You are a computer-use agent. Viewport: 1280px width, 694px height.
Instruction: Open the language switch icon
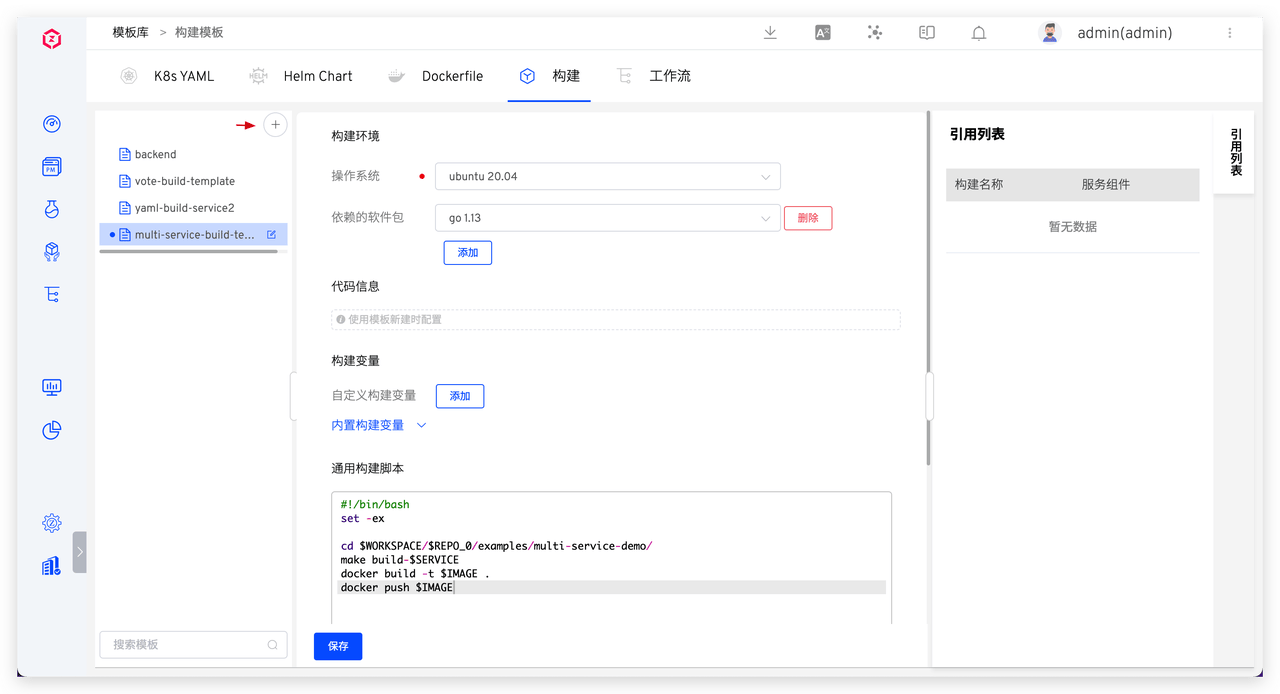pyautogui.click(x=823, y=33)
